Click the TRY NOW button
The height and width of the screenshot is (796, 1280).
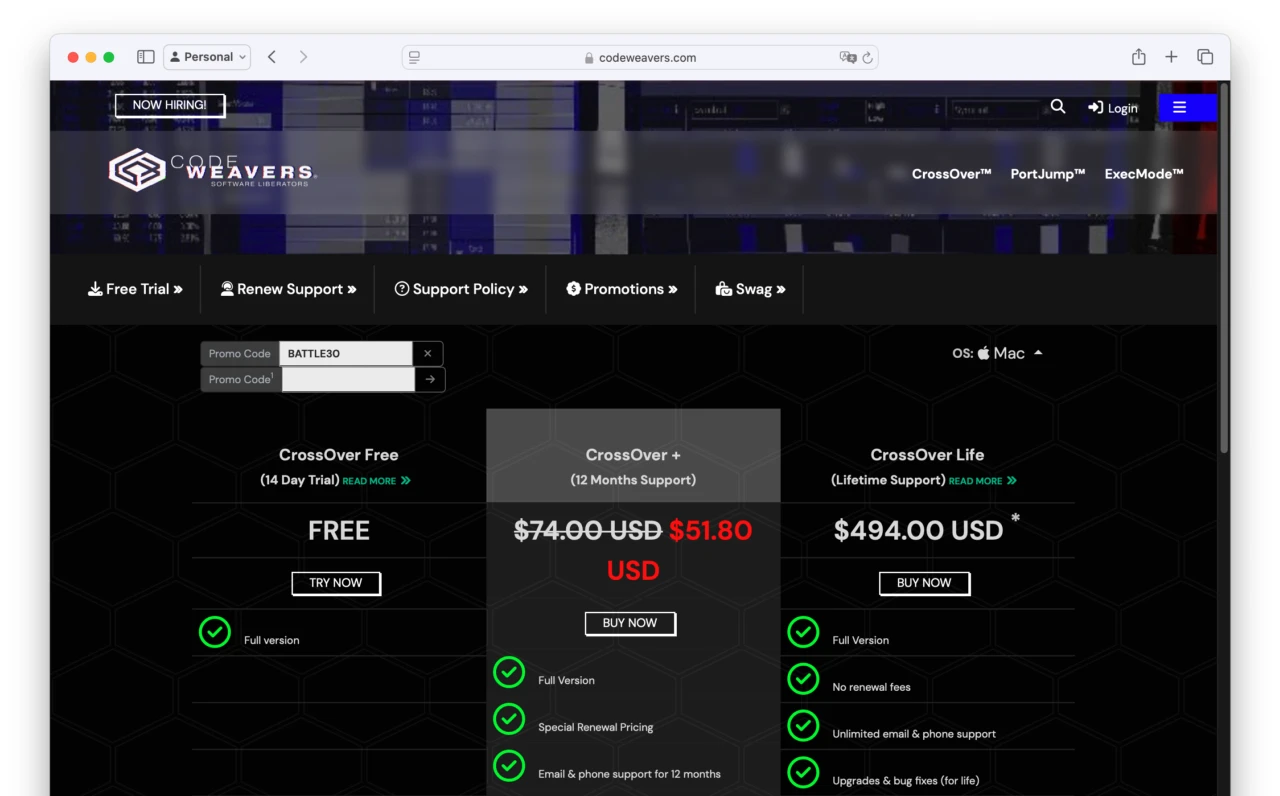pos(336,583)
